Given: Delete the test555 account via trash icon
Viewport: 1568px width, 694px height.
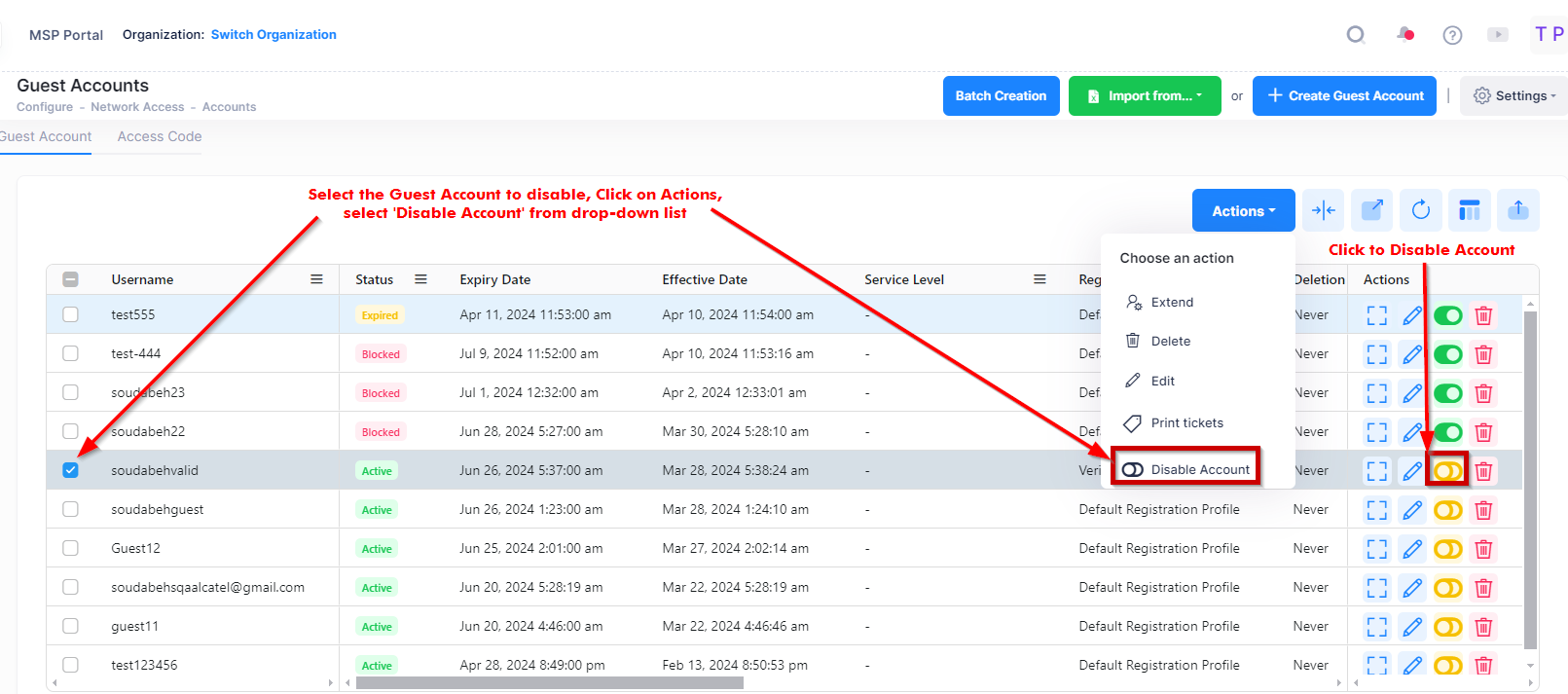Looking at the screenshot, I should pyautogui.click(x=1483, y=315).
